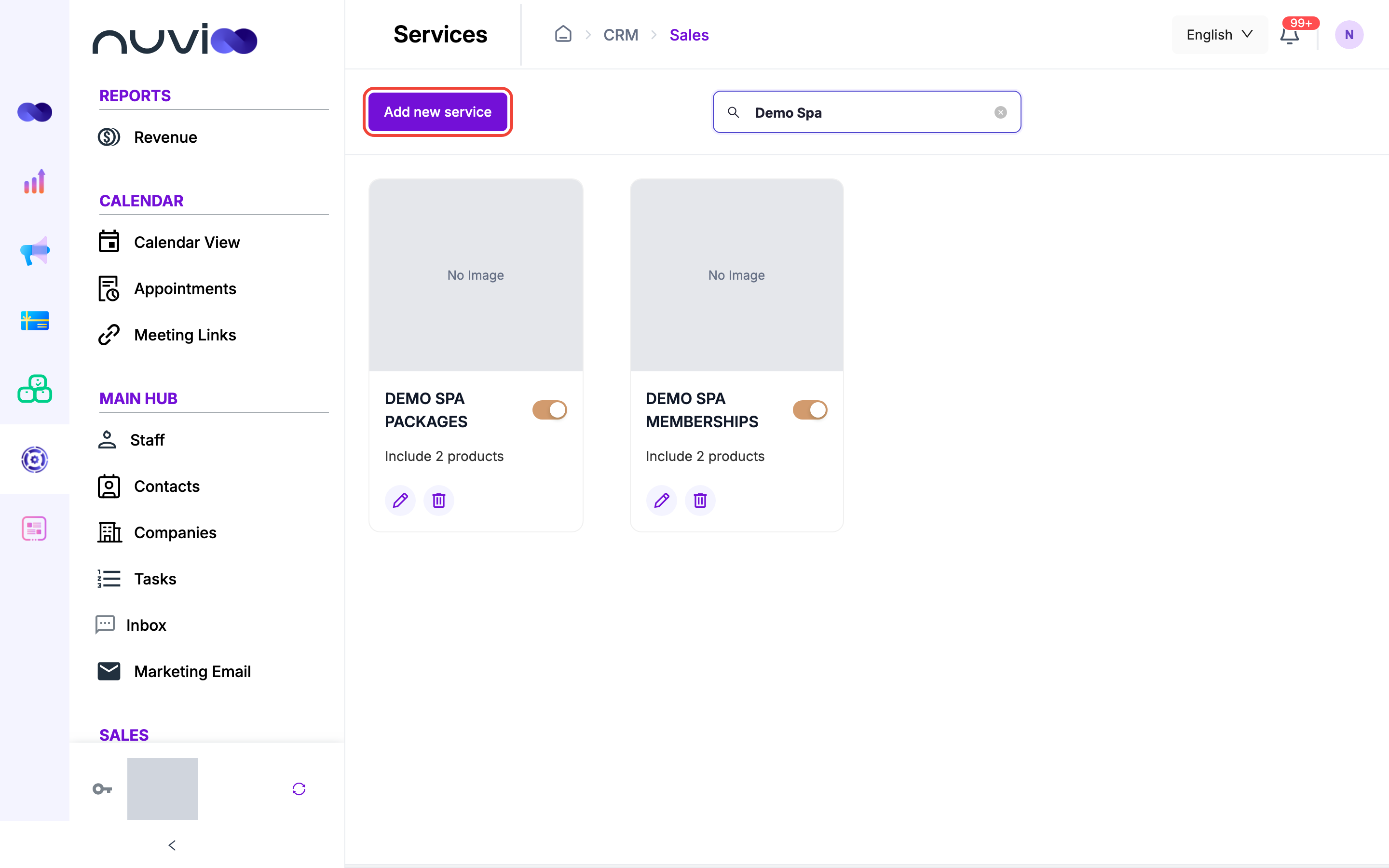1389x868 pixels.
Task: Click 'Include 2 products' under Demo Spa Packages
Action: pos(444,456)
